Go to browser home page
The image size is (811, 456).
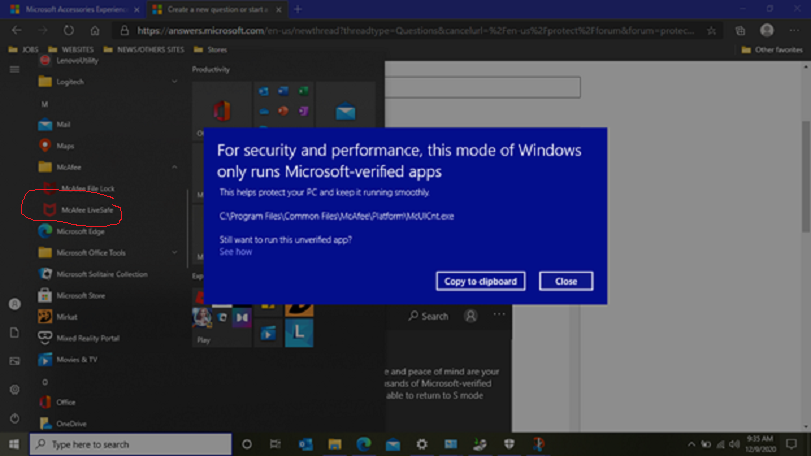coord(95,31)
